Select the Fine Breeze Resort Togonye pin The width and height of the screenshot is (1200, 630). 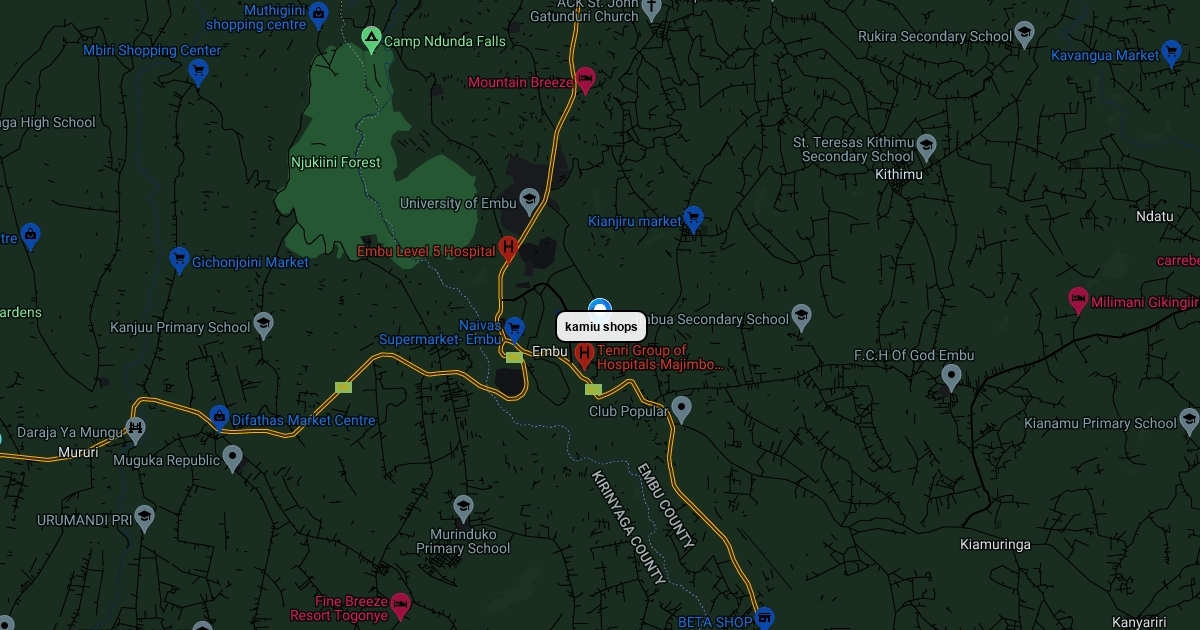400,606
